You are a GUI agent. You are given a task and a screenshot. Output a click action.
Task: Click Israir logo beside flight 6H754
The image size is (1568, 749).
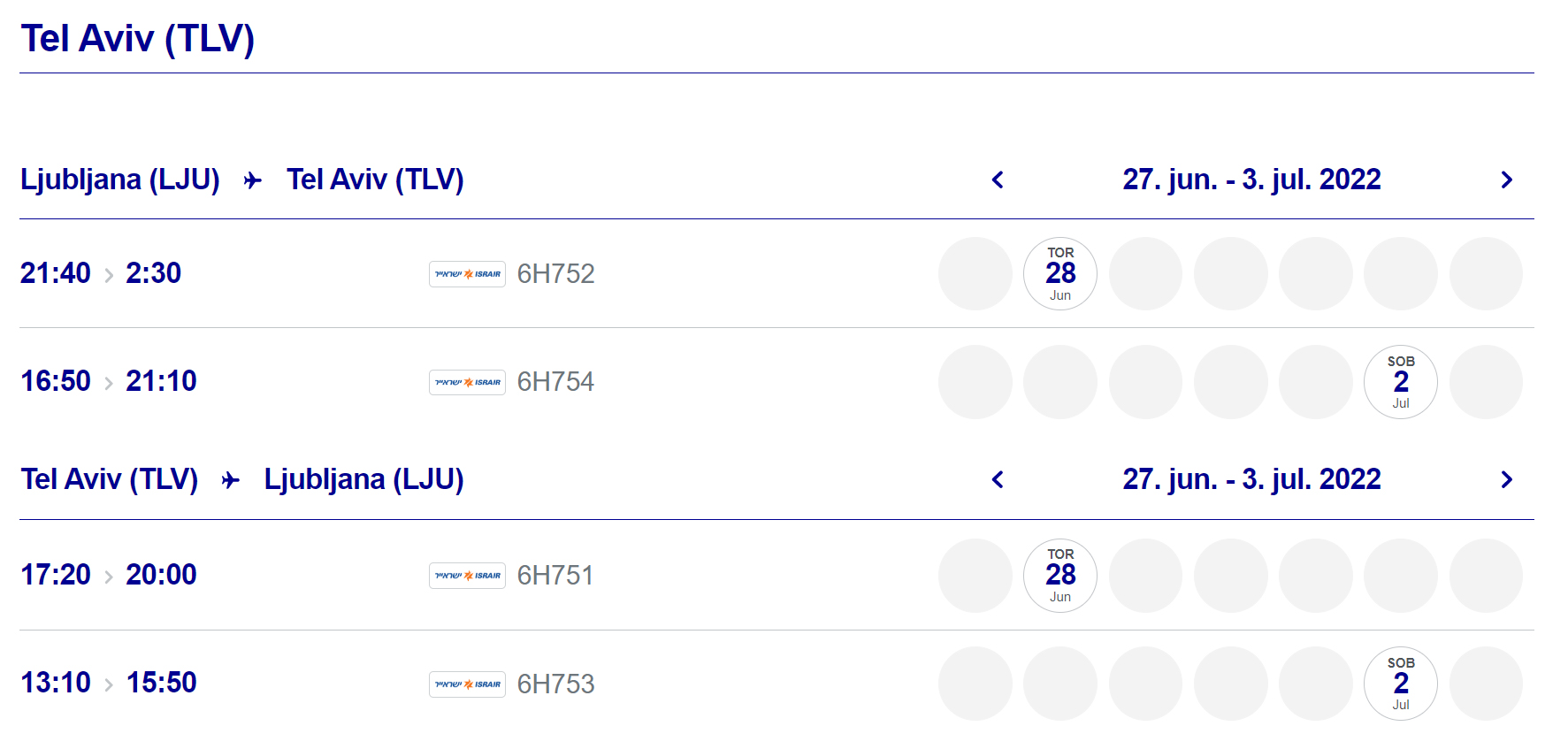467,382
